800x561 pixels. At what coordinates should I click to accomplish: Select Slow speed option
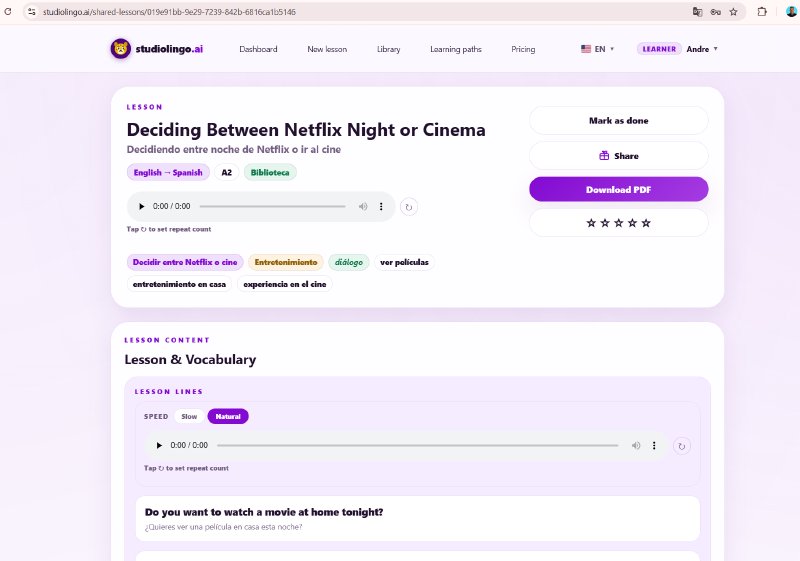[189, 417]
